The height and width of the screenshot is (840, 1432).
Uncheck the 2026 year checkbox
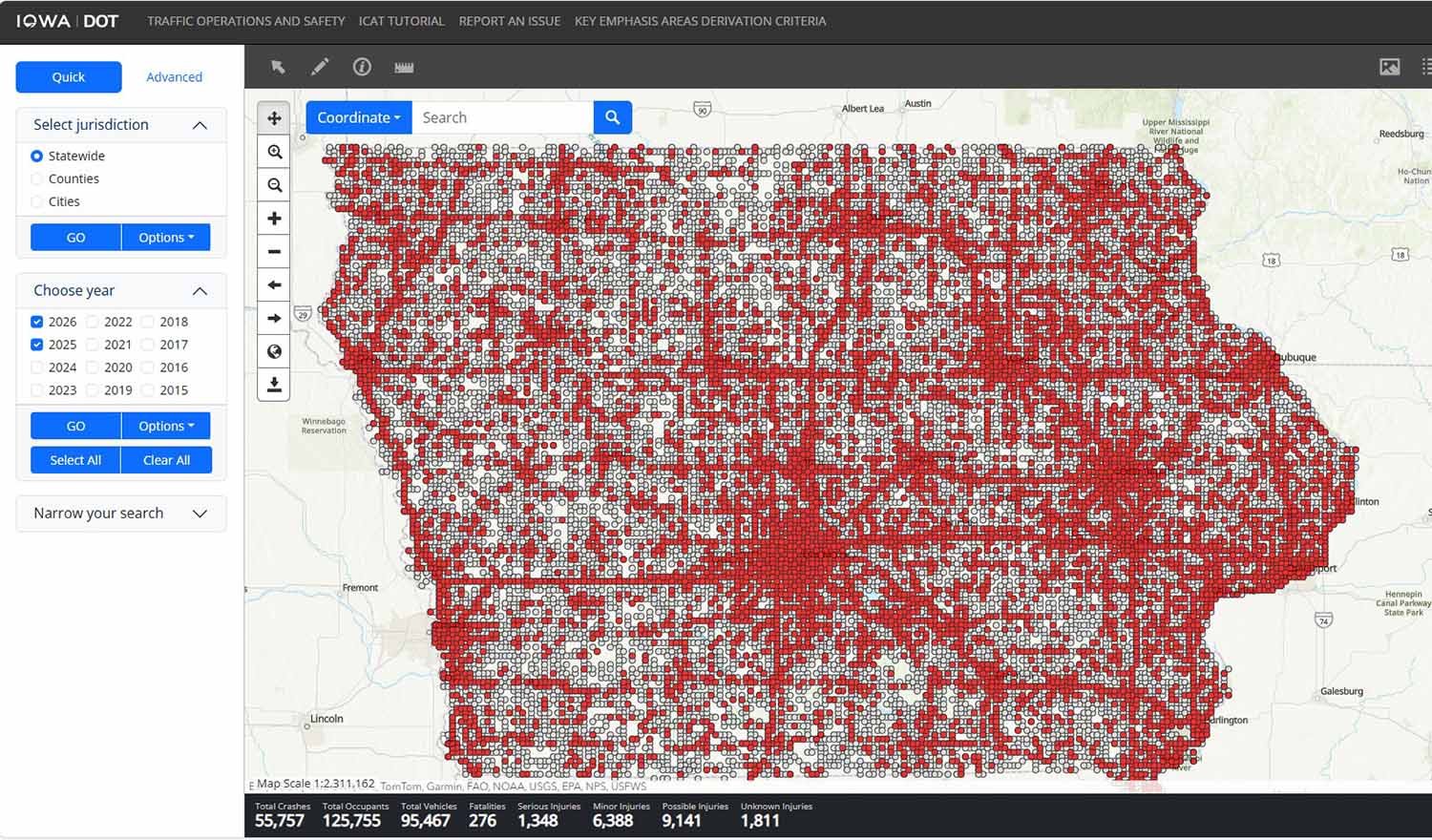point(37,322)
